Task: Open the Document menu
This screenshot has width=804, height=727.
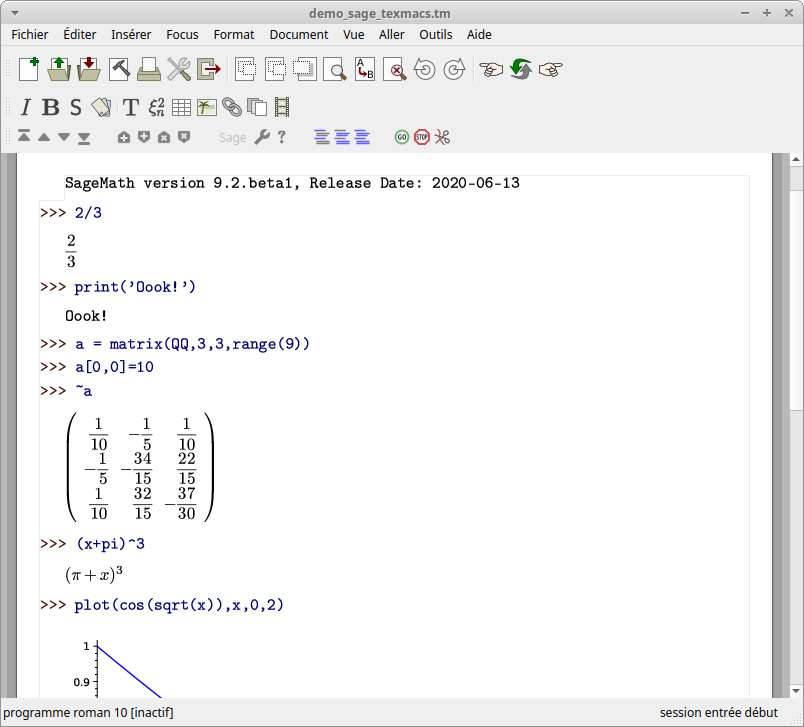Action: pos(299,34)
